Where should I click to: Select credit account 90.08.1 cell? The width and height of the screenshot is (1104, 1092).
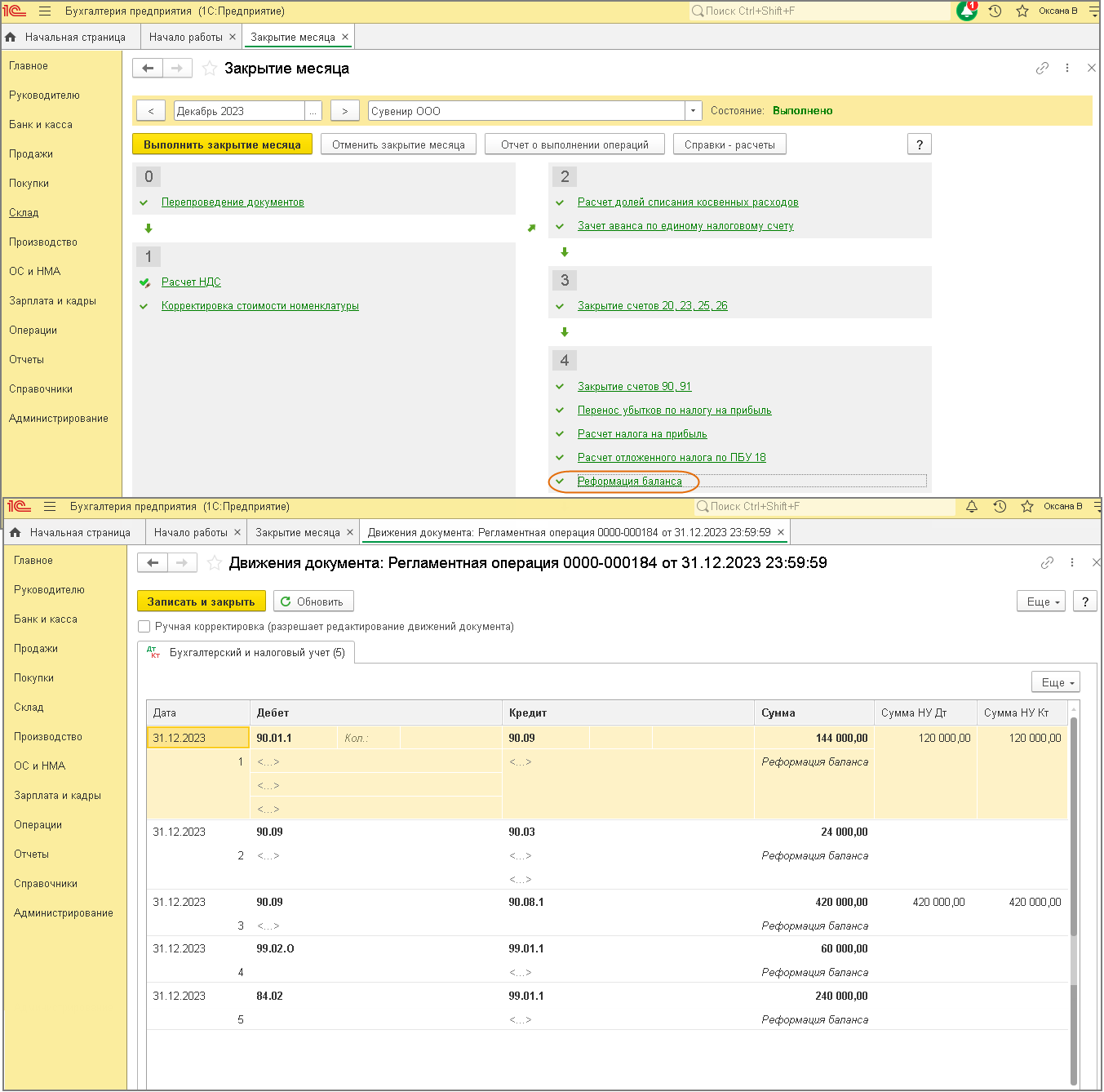coord(627,902)
